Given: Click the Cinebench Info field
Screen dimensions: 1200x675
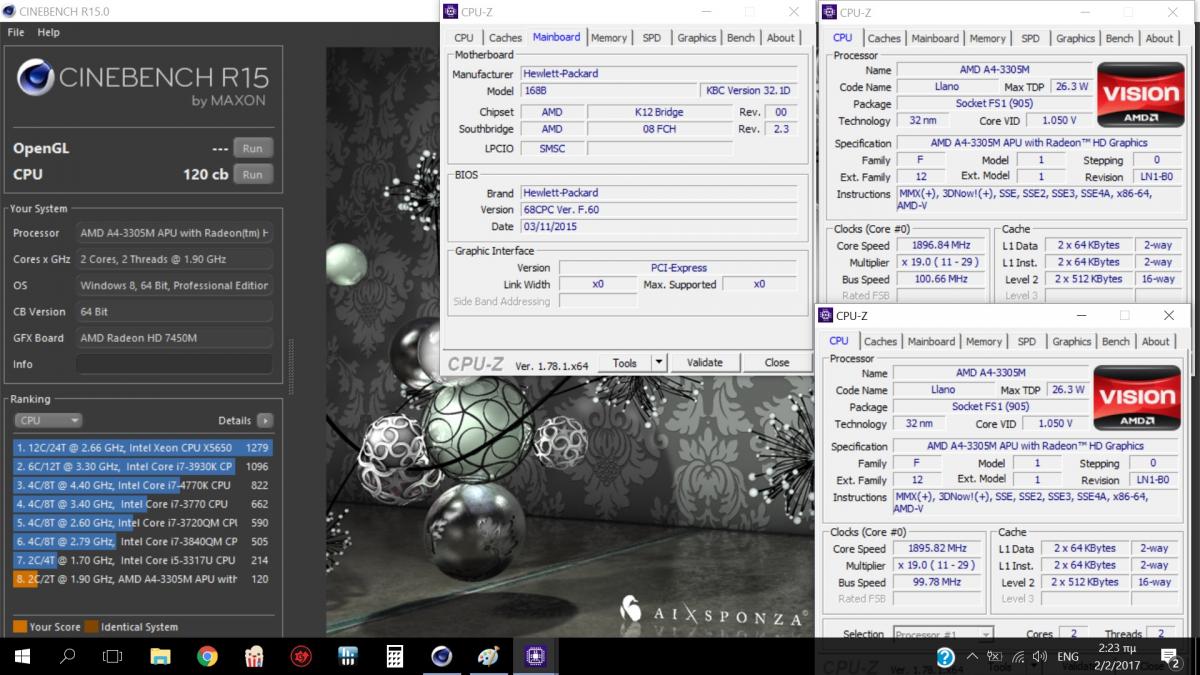Looking at the screenshot, I should (175, 364).
